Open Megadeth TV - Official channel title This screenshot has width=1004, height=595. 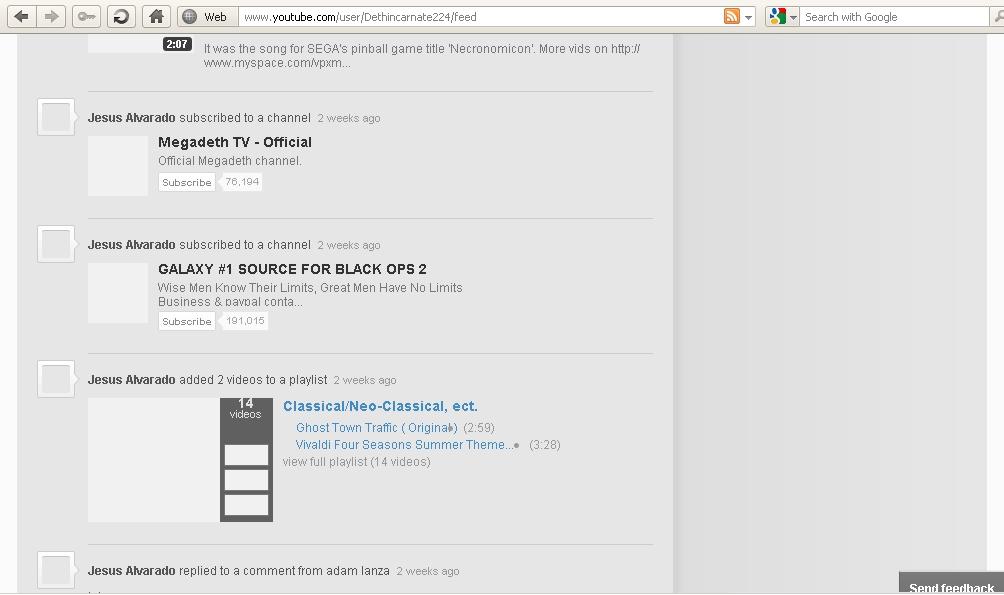click(x=235, y=142)
